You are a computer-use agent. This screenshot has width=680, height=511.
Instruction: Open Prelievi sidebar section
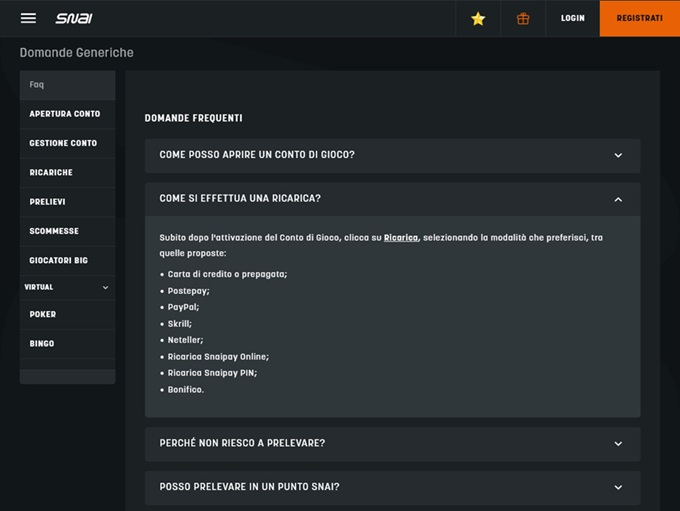pyautogui.click(x=48, y=201)
